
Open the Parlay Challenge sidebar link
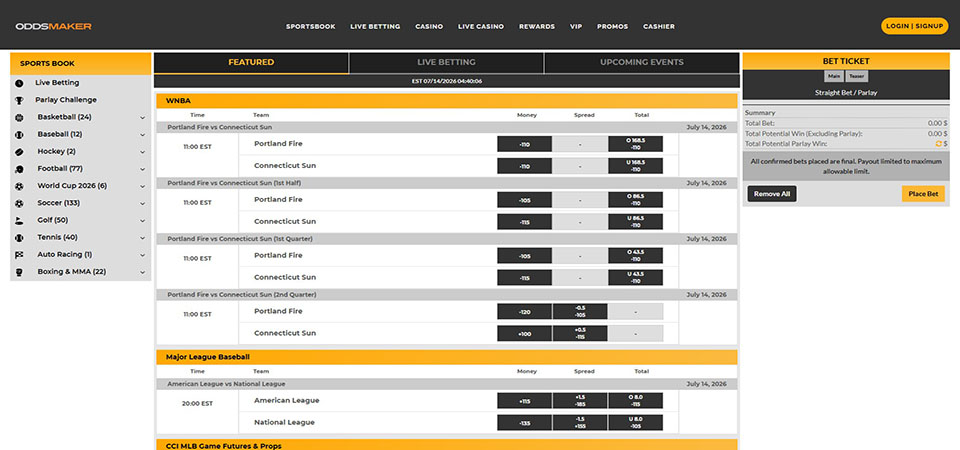pos(66,100)
